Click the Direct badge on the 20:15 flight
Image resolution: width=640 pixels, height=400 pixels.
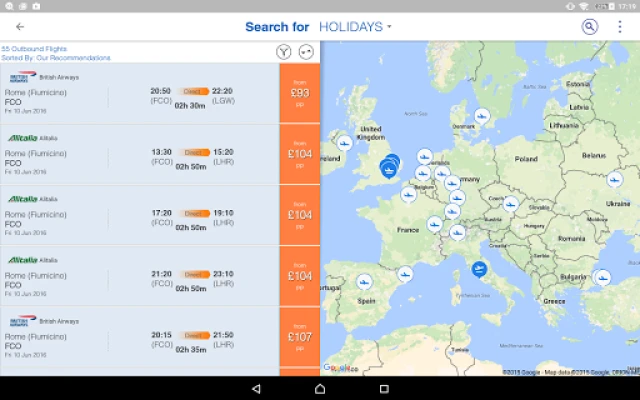(x=194, y=336)
